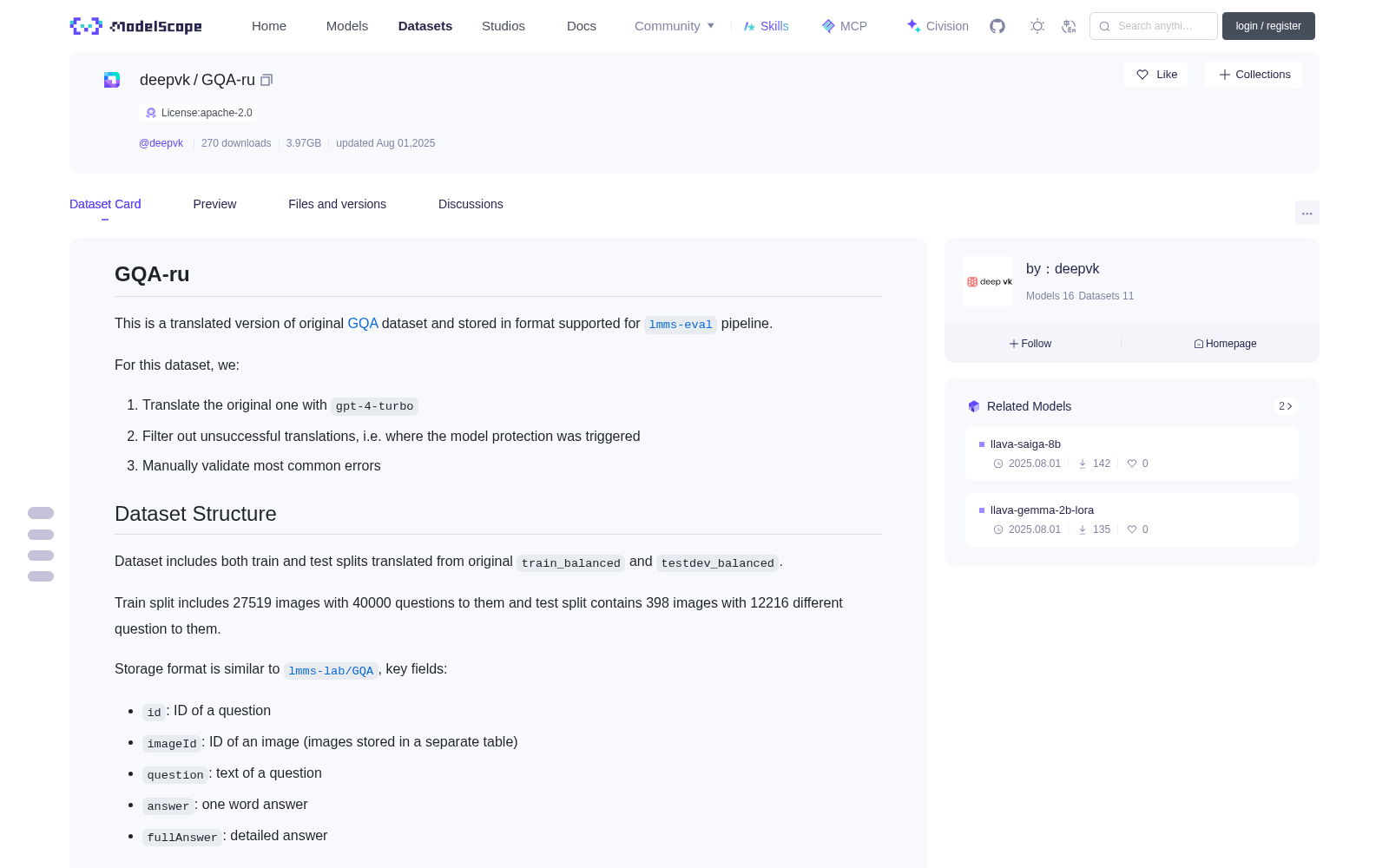Open the Models menu item
Image resolution: width=1389 pixels, height=868 pixels.
[x=347, y=26]
